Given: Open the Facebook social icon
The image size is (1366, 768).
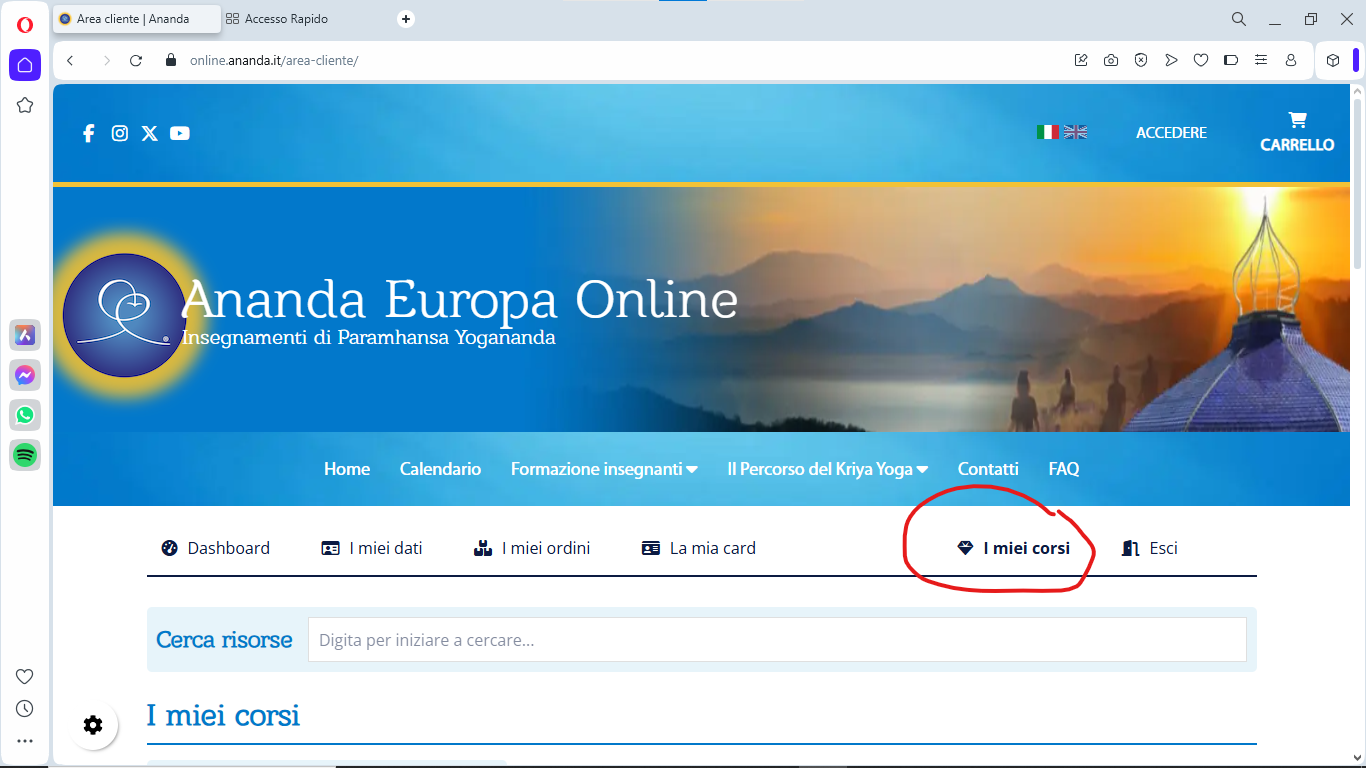Looking at the screenshot, I should point(88,133).
